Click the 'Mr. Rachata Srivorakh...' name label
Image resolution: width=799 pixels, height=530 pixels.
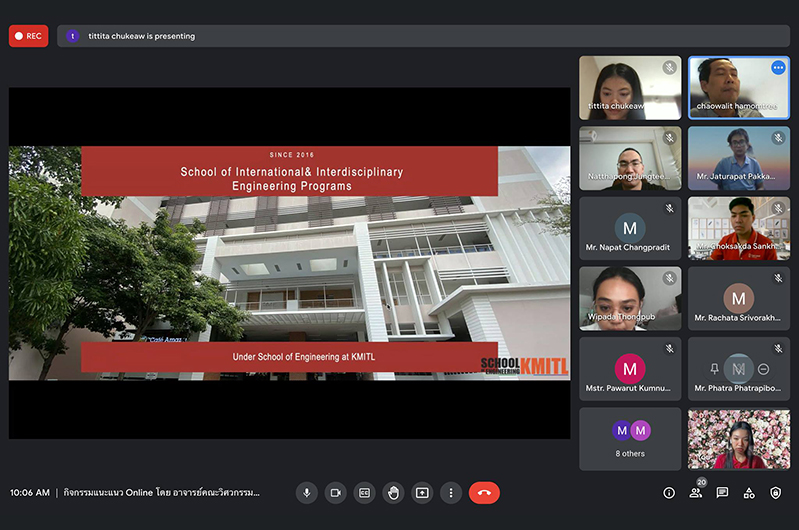point(737,317)
